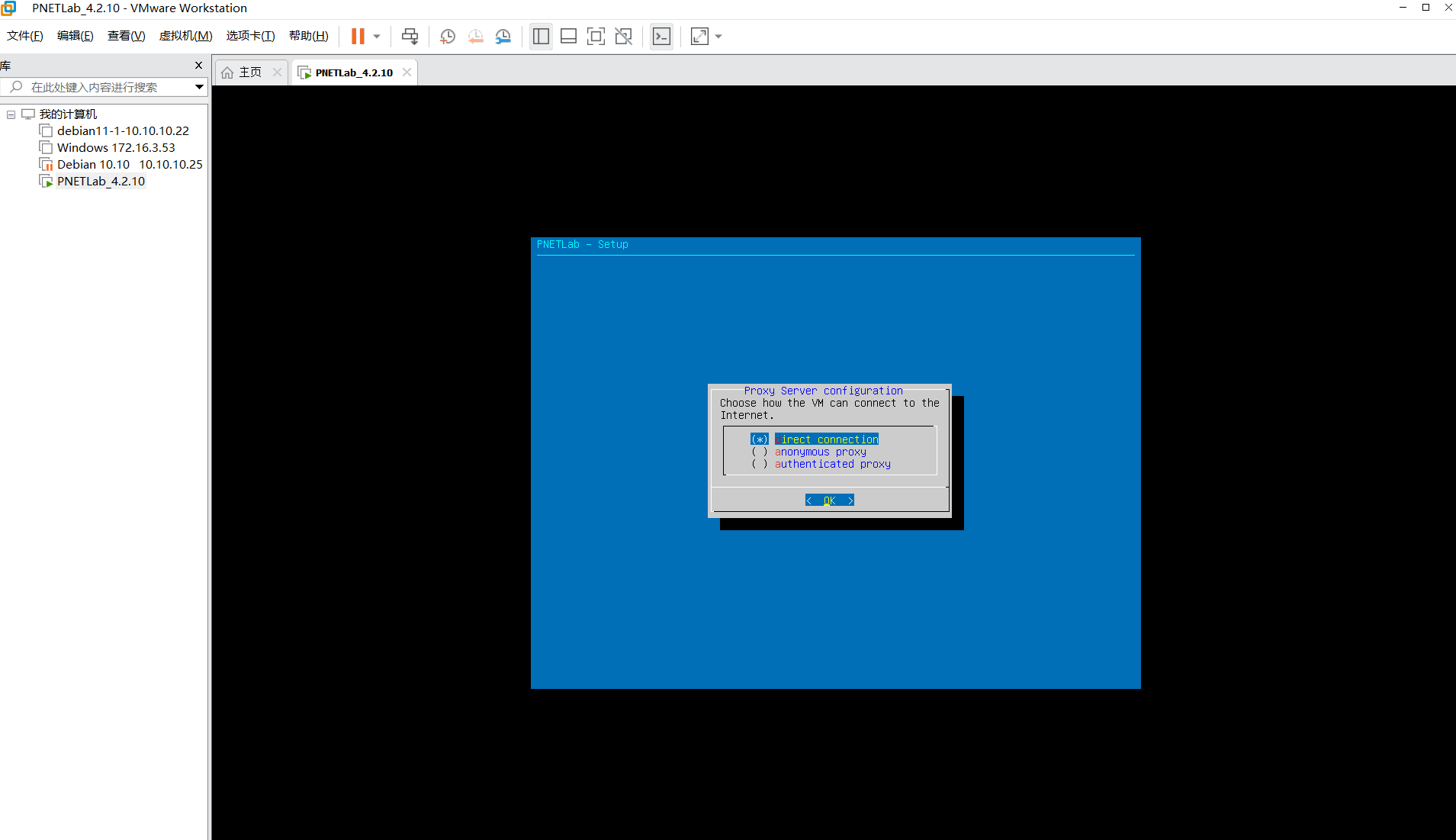This screenshot has width=1456, height=840.
Task: Click the PNETLab - Setup title text
Action: pos(583,244)
